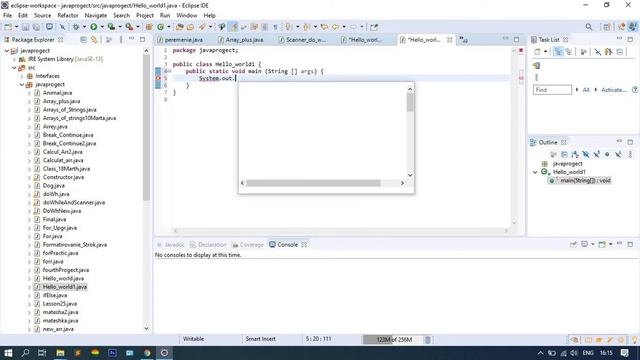Click the Debug bug icon in toolbar
Image resolution: width=640 pixels, height=360 pixels.
(76, 27)
